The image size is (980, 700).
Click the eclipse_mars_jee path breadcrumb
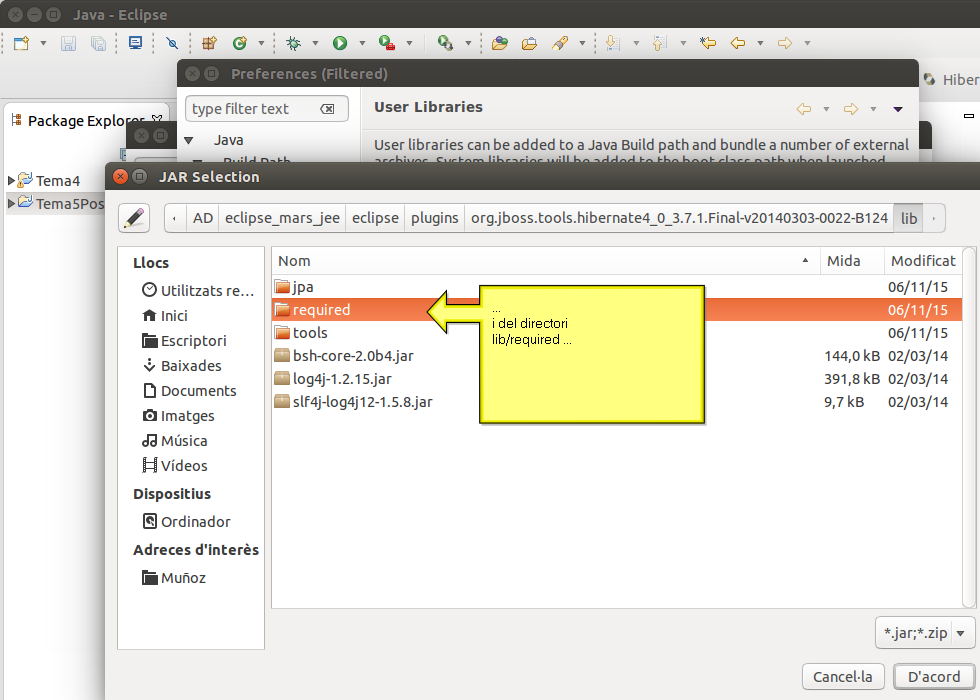(x=282, y=218)
